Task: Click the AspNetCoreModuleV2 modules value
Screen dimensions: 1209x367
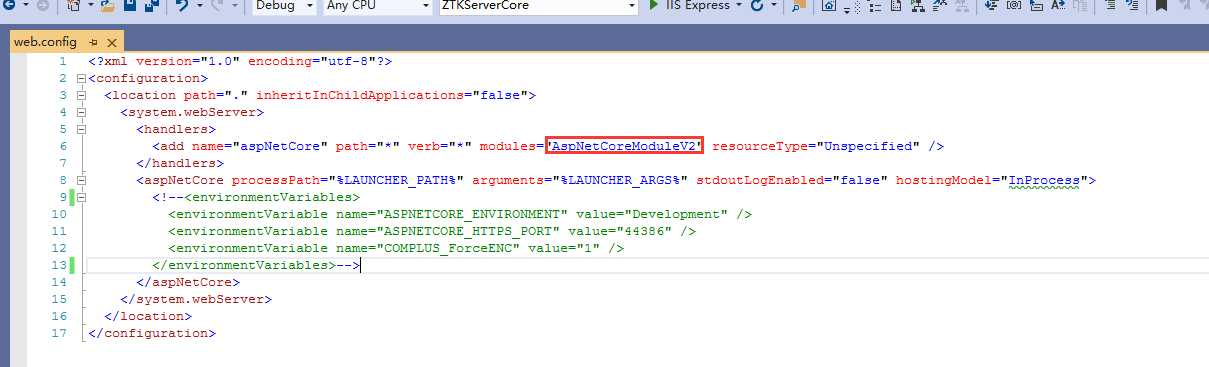Action: click(624, 146)
